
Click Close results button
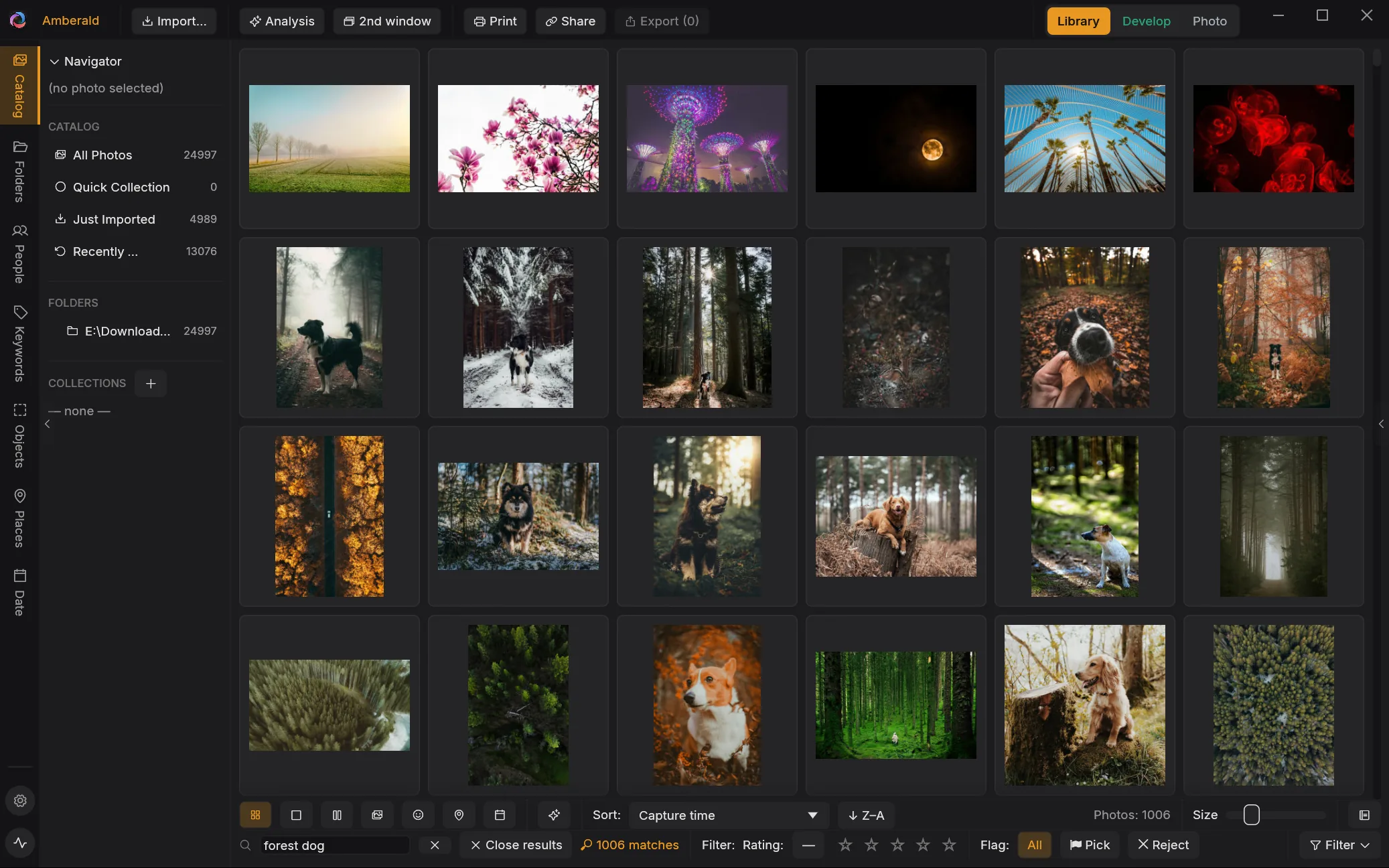pos(516,845)
